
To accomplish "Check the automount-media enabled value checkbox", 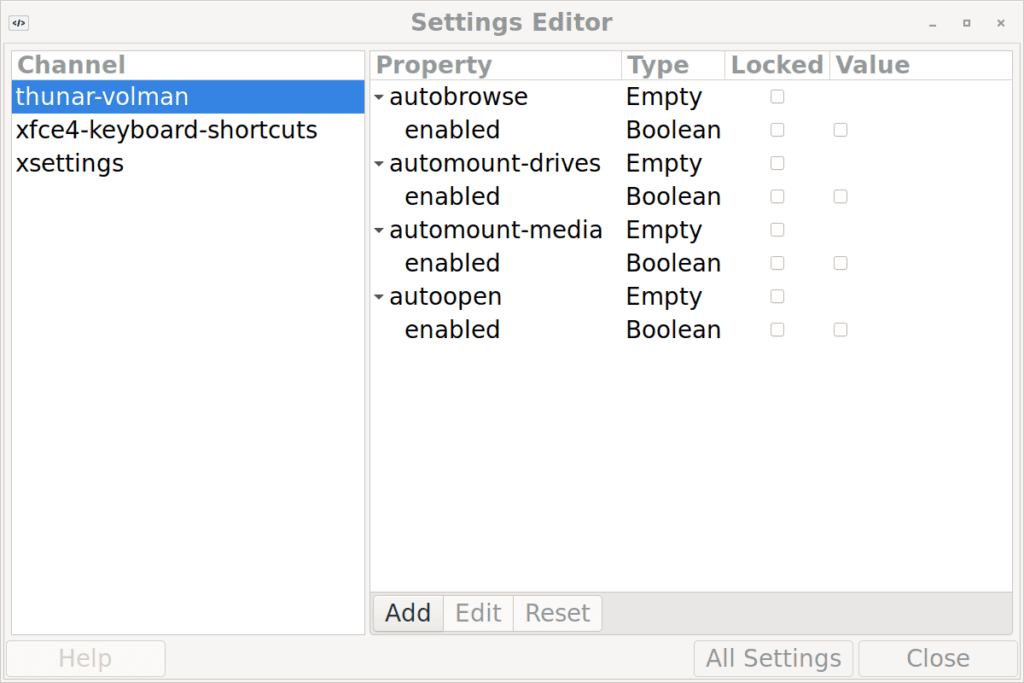I will pos(840,263).
